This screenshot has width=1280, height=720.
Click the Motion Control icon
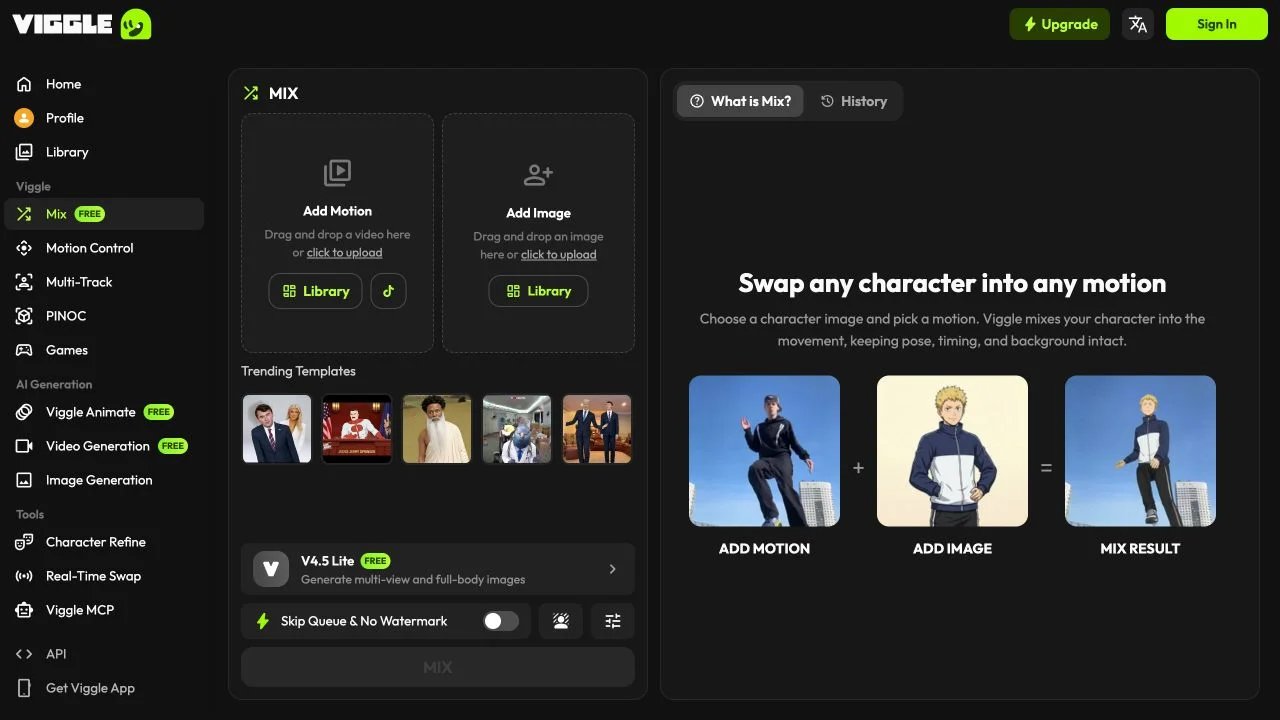[x=24, y=248]
